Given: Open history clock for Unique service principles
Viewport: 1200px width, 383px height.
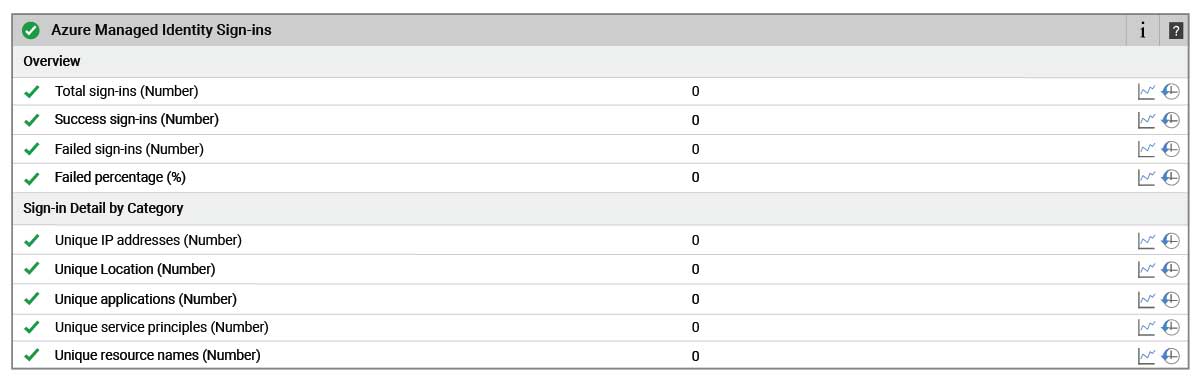Looking at the screenshot, I should (1171, 327).
